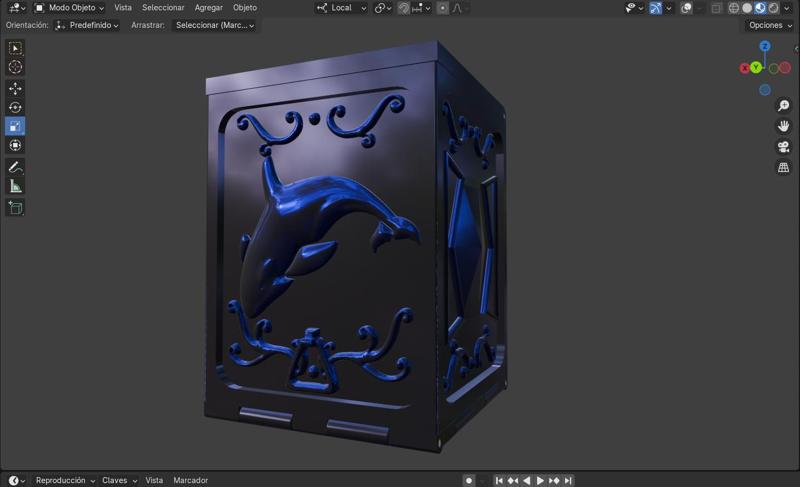Open Seleccionar (Marc... drag dropdown

(x=214, y=25)
